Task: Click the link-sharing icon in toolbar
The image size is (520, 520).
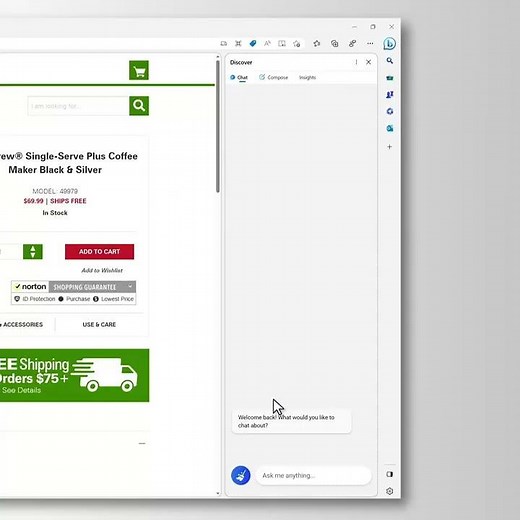Action: coord(352,43)
